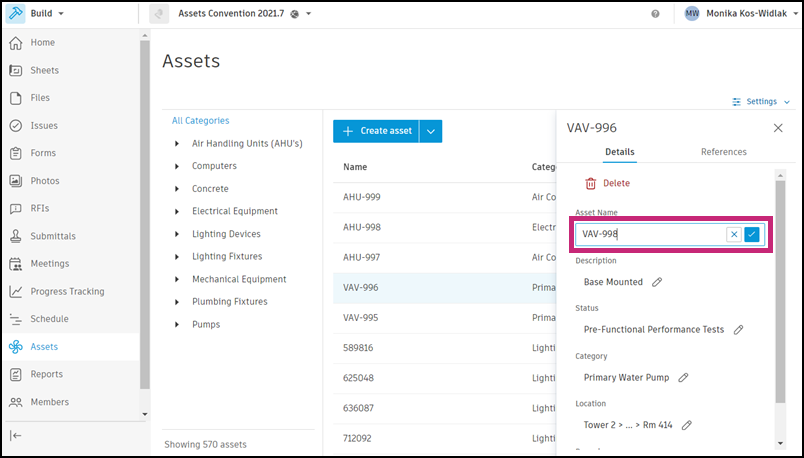The image size is (804, 458).
Task: Edit Status using pencil icon
Action: click(x=739, y=329)
